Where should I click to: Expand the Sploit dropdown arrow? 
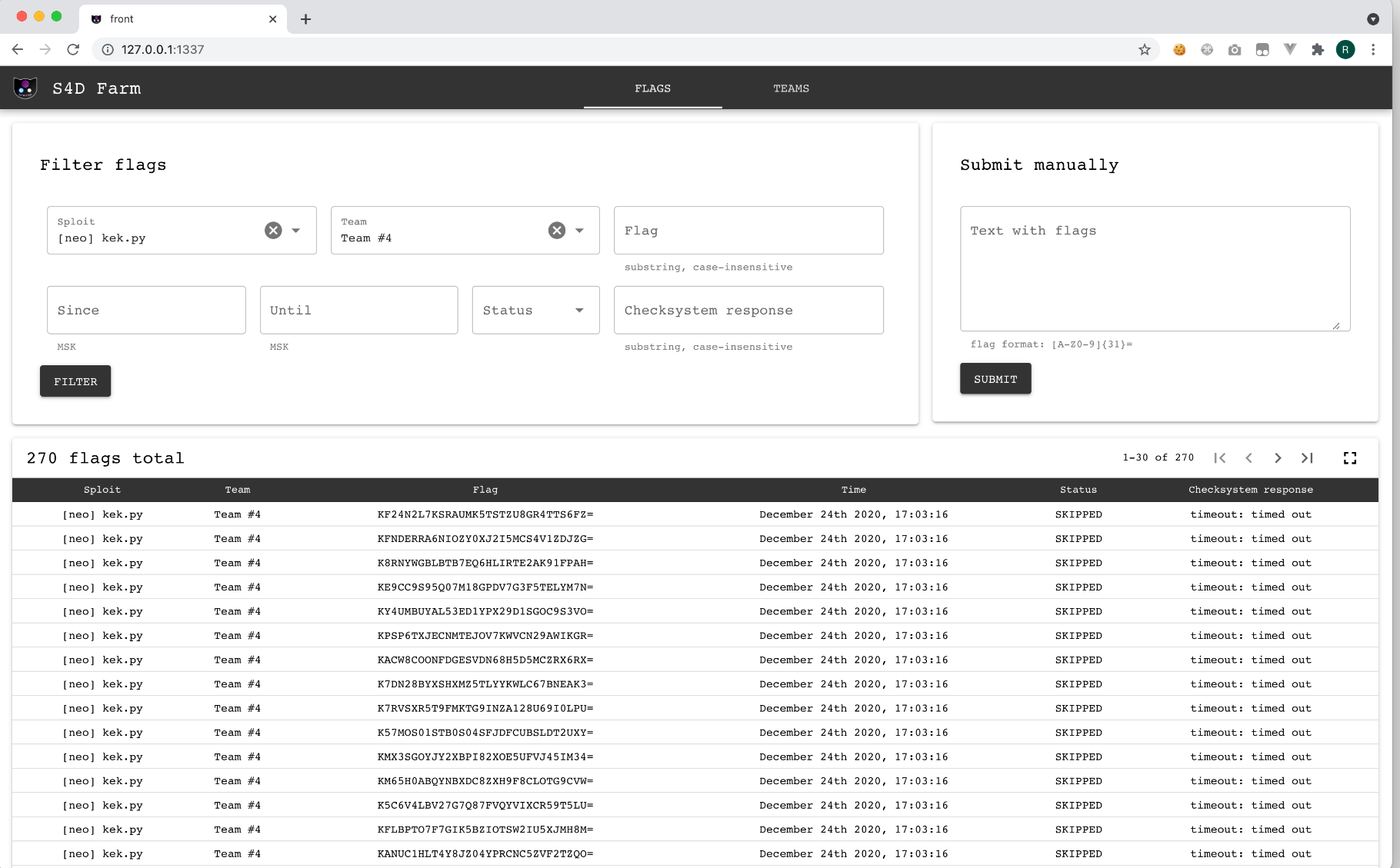coord(296,231)
